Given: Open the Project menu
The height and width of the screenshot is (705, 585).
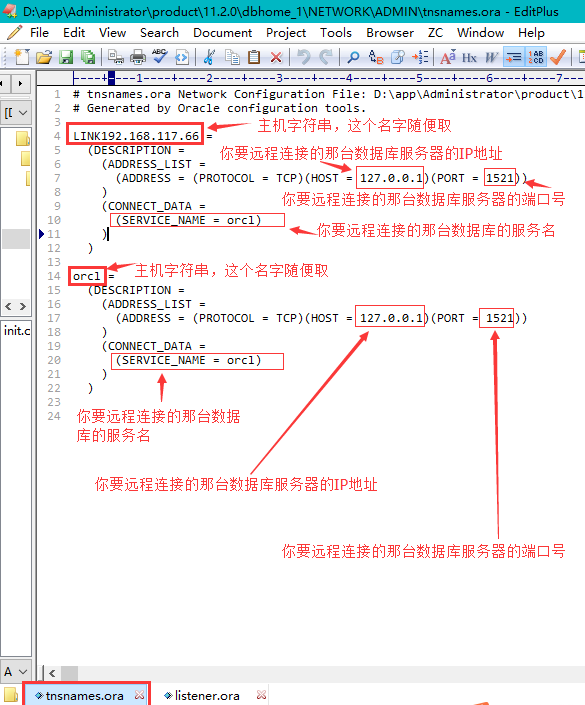Looking at the screenshot, I should pos(286,33).
